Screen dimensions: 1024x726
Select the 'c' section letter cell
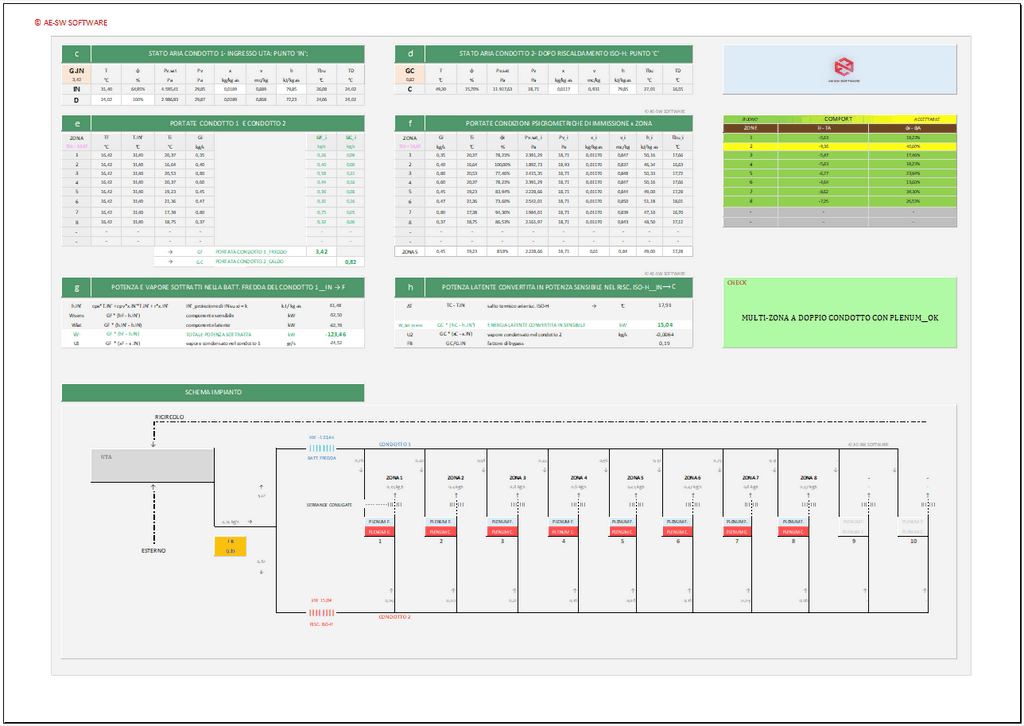pos(76,53)
